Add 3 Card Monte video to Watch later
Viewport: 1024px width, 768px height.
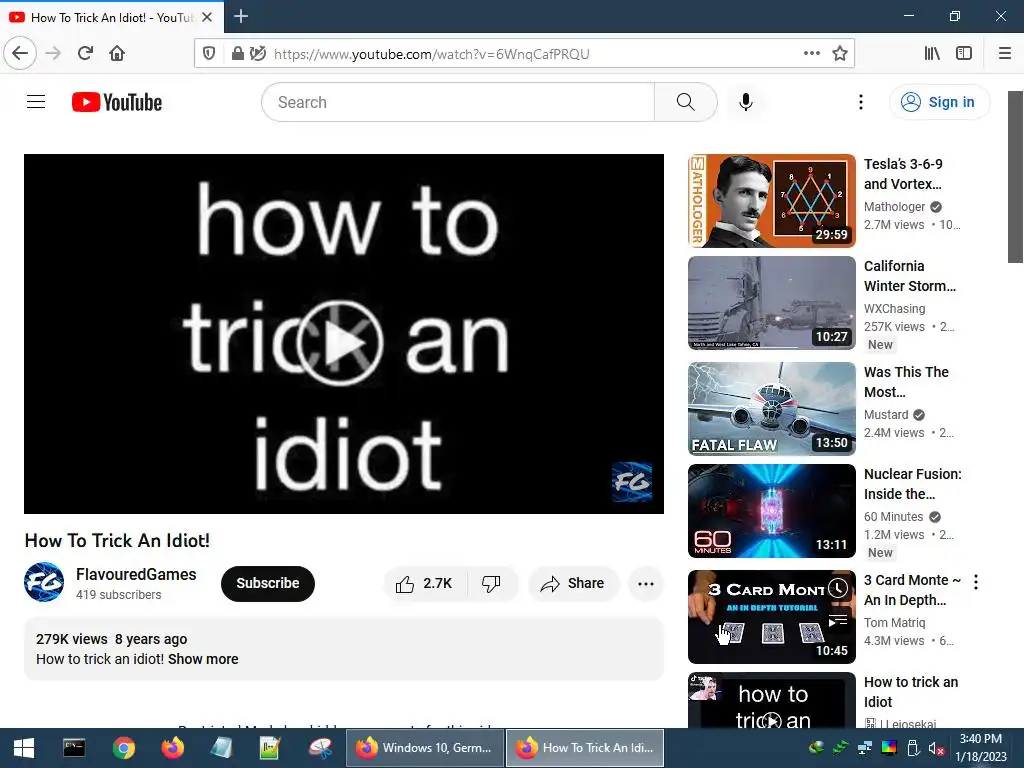pos(838,588)
